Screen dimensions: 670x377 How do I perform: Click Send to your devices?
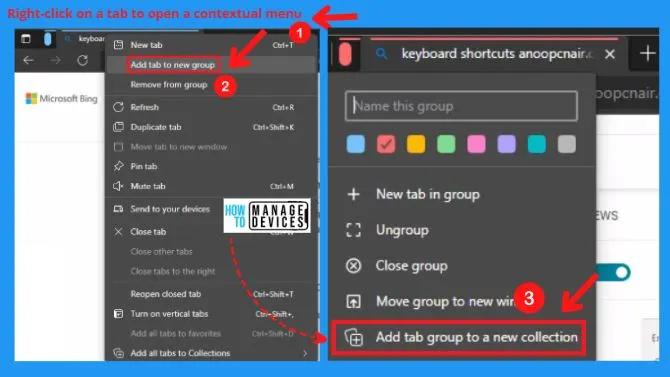pos(170,209)
